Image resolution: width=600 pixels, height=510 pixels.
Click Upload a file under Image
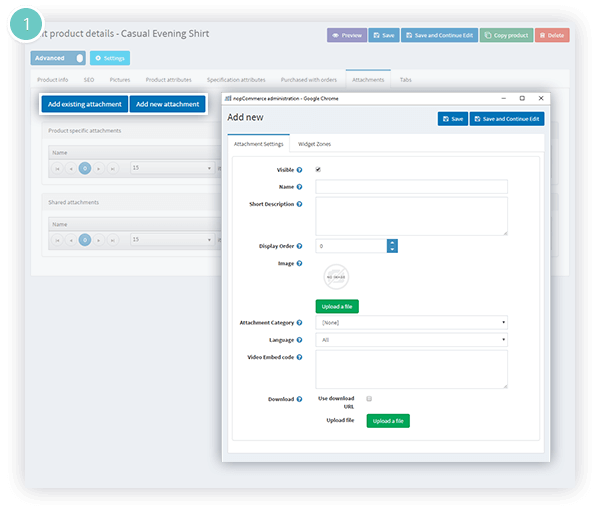(x=337, y=306)
